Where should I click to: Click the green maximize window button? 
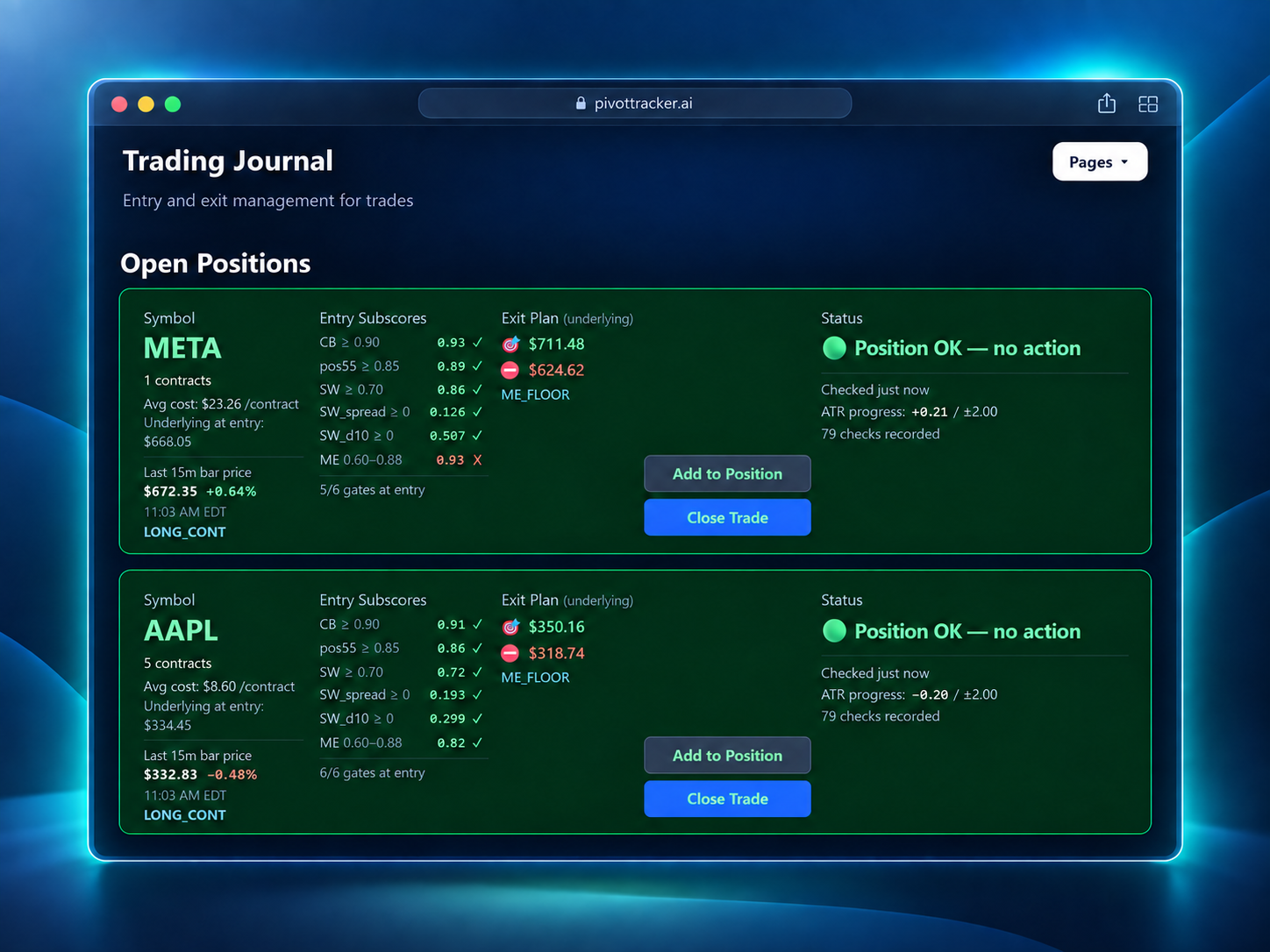(173, 104)
